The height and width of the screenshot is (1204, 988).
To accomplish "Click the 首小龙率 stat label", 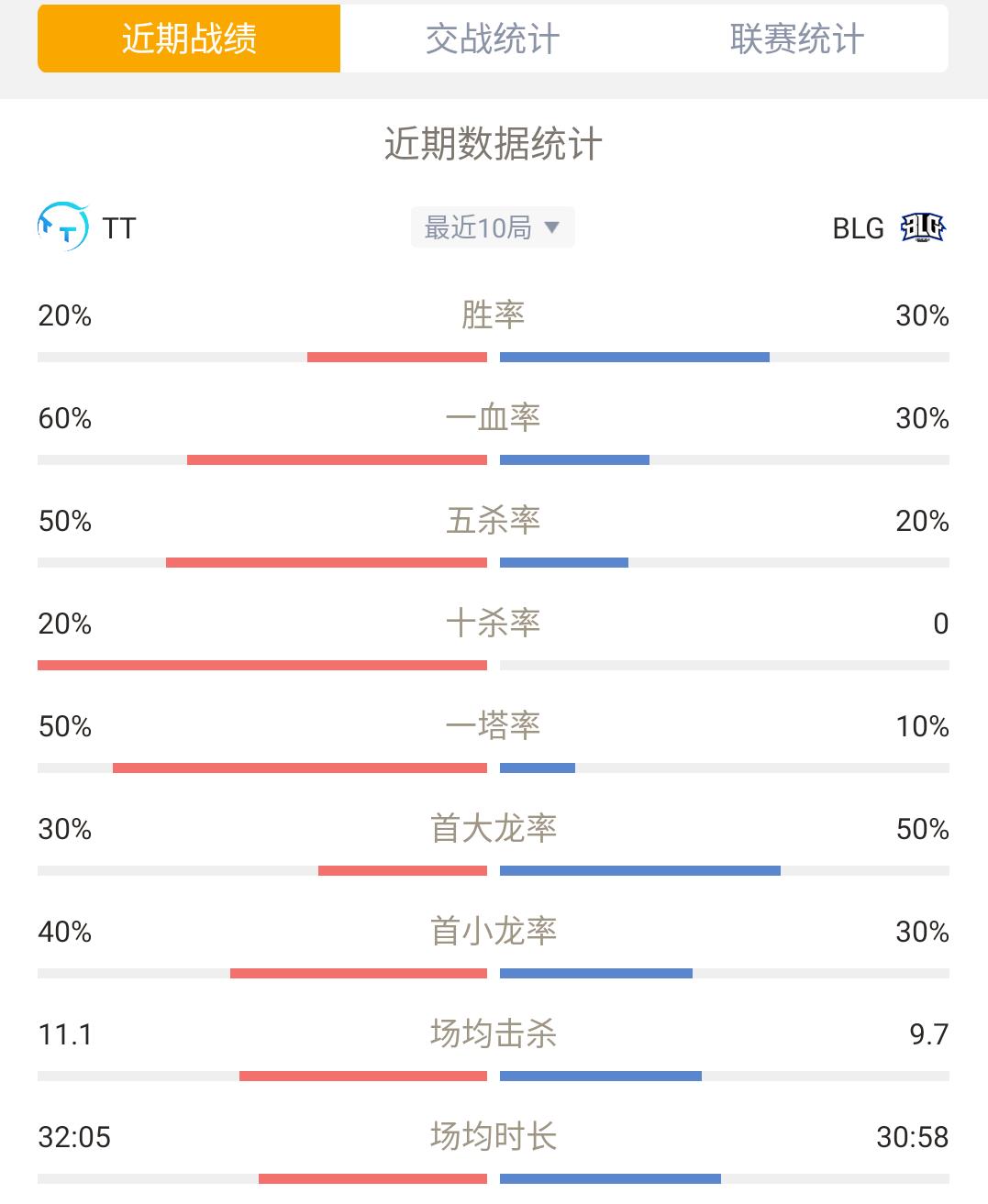I will 494,932.
